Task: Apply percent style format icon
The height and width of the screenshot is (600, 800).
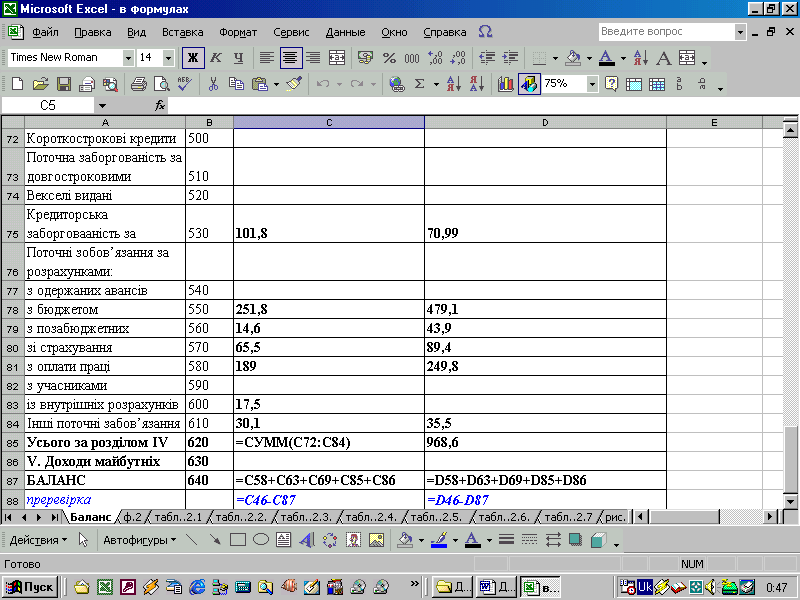Action: (387, 58)
